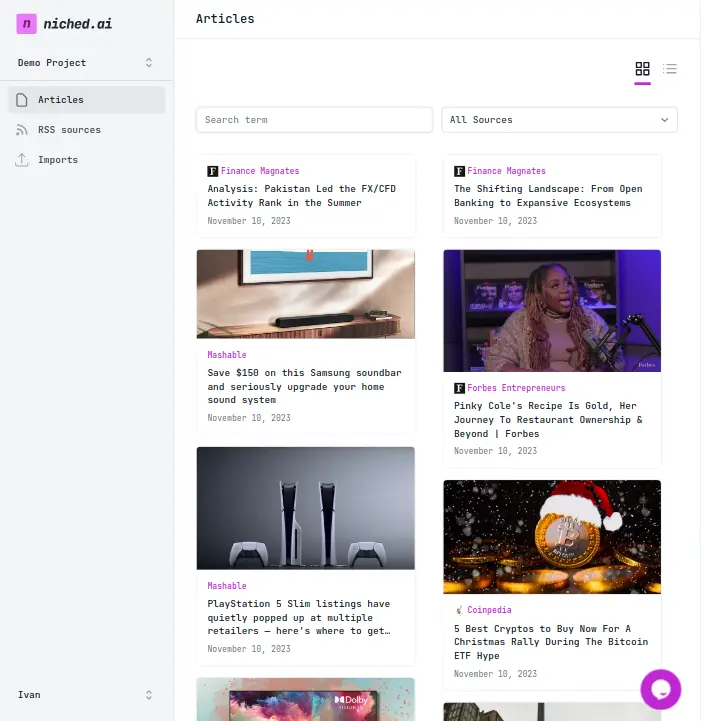Go to RSS sources in sidebar
This screenshot has width=701, height=721.
point(86,130)
